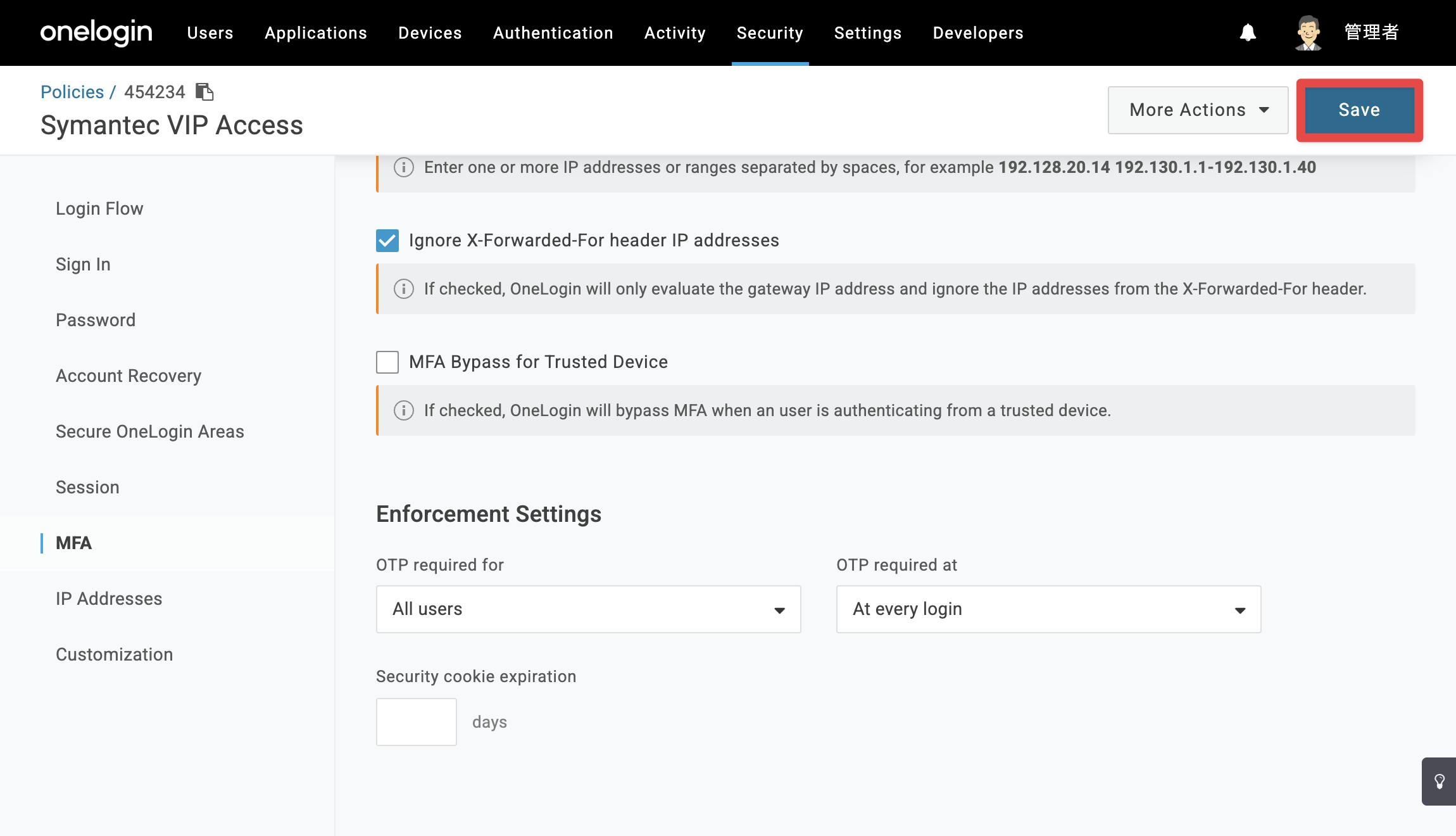Open the OTP required at dropdown
1456x836 pixels.
(1048, 609)
